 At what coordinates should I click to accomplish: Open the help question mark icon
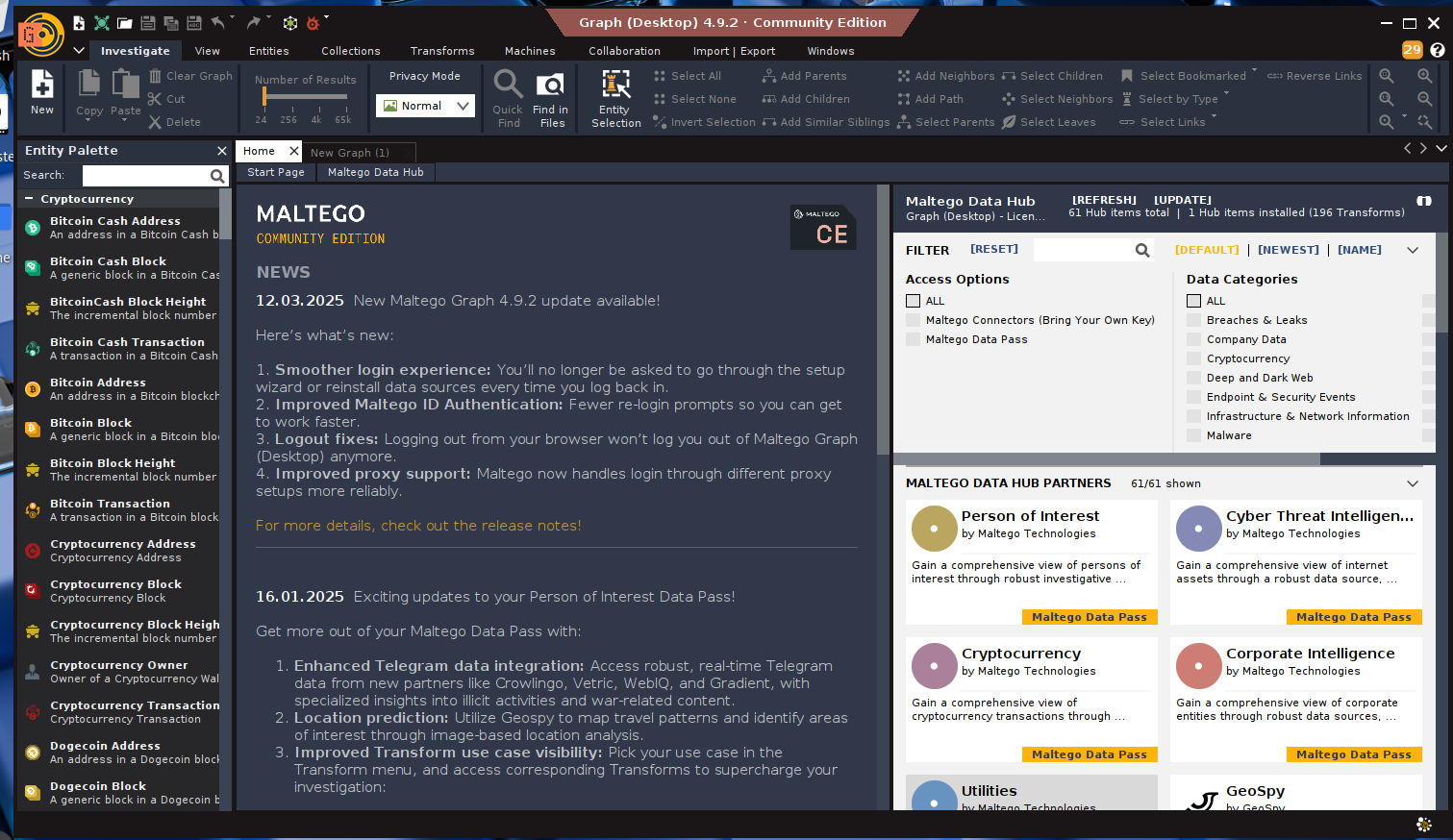pos(1437,50)
